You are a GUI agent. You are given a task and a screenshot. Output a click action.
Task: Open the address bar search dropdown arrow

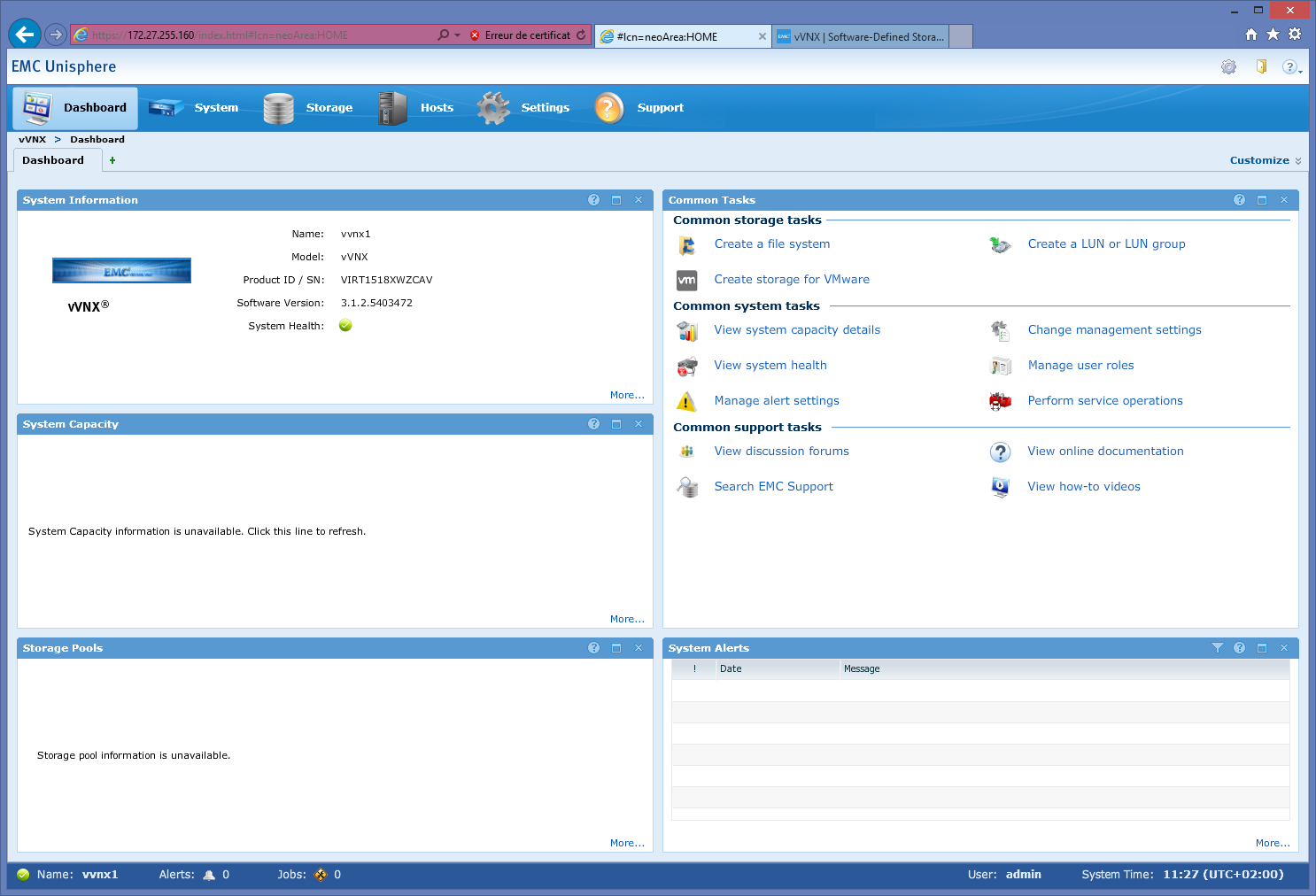click(457, 35)
